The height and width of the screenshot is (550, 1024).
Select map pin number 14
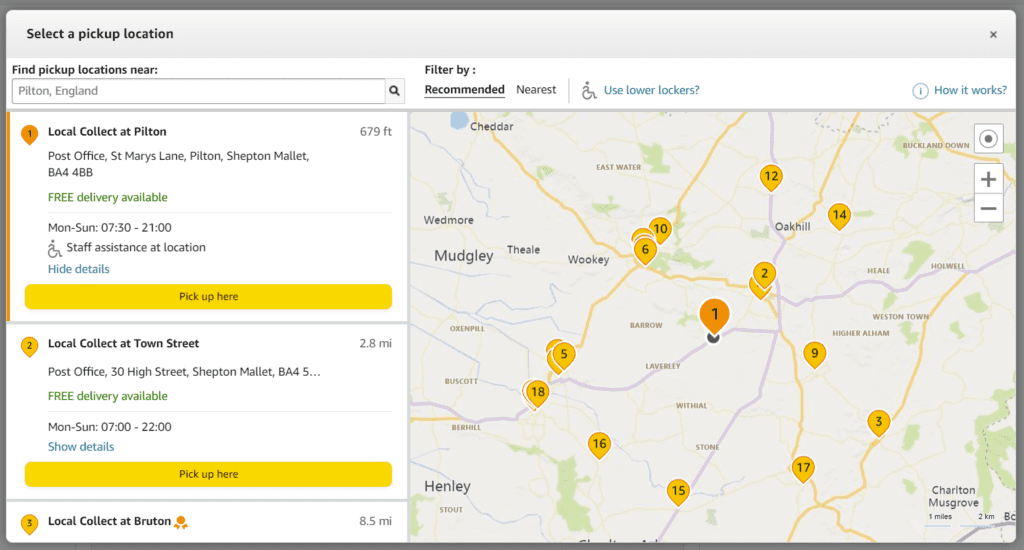(839, 216)
